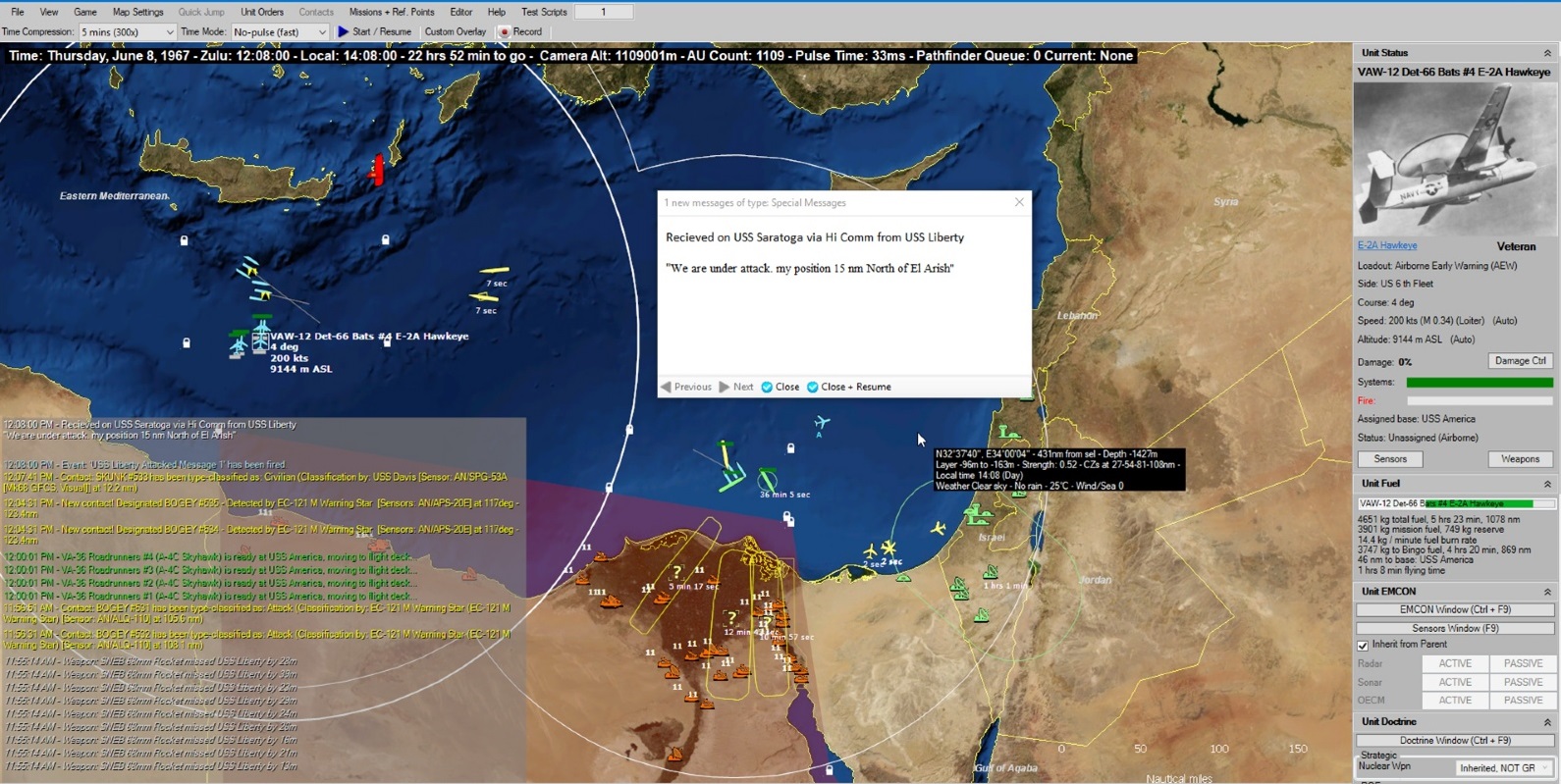Open the E-2A Hawkeye database link
The height and width of the screenshot is (784, 1561).
click(1386, 245)
